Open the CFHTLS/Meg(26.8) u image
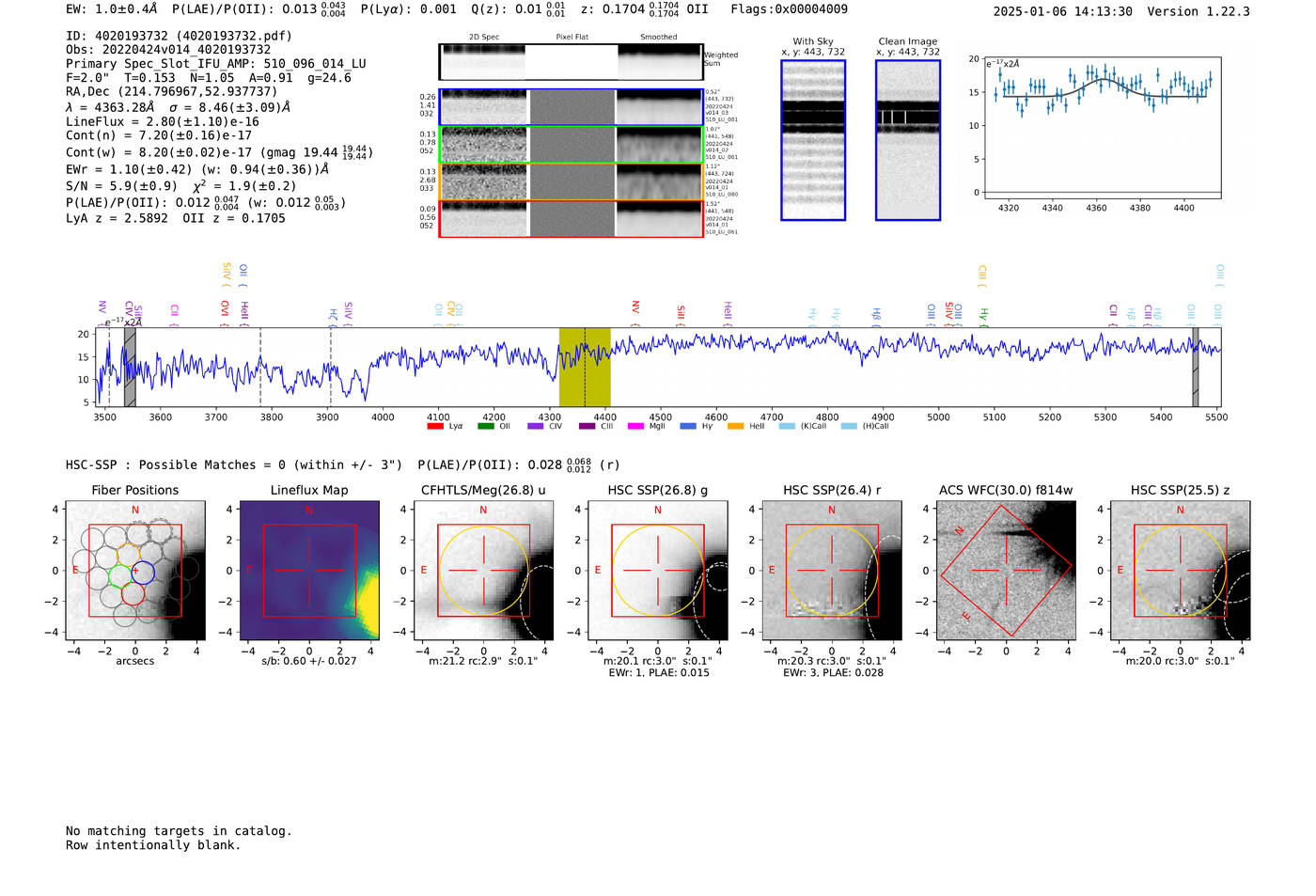The width and height of the screenshot is (1316, 896). [484, 571]
